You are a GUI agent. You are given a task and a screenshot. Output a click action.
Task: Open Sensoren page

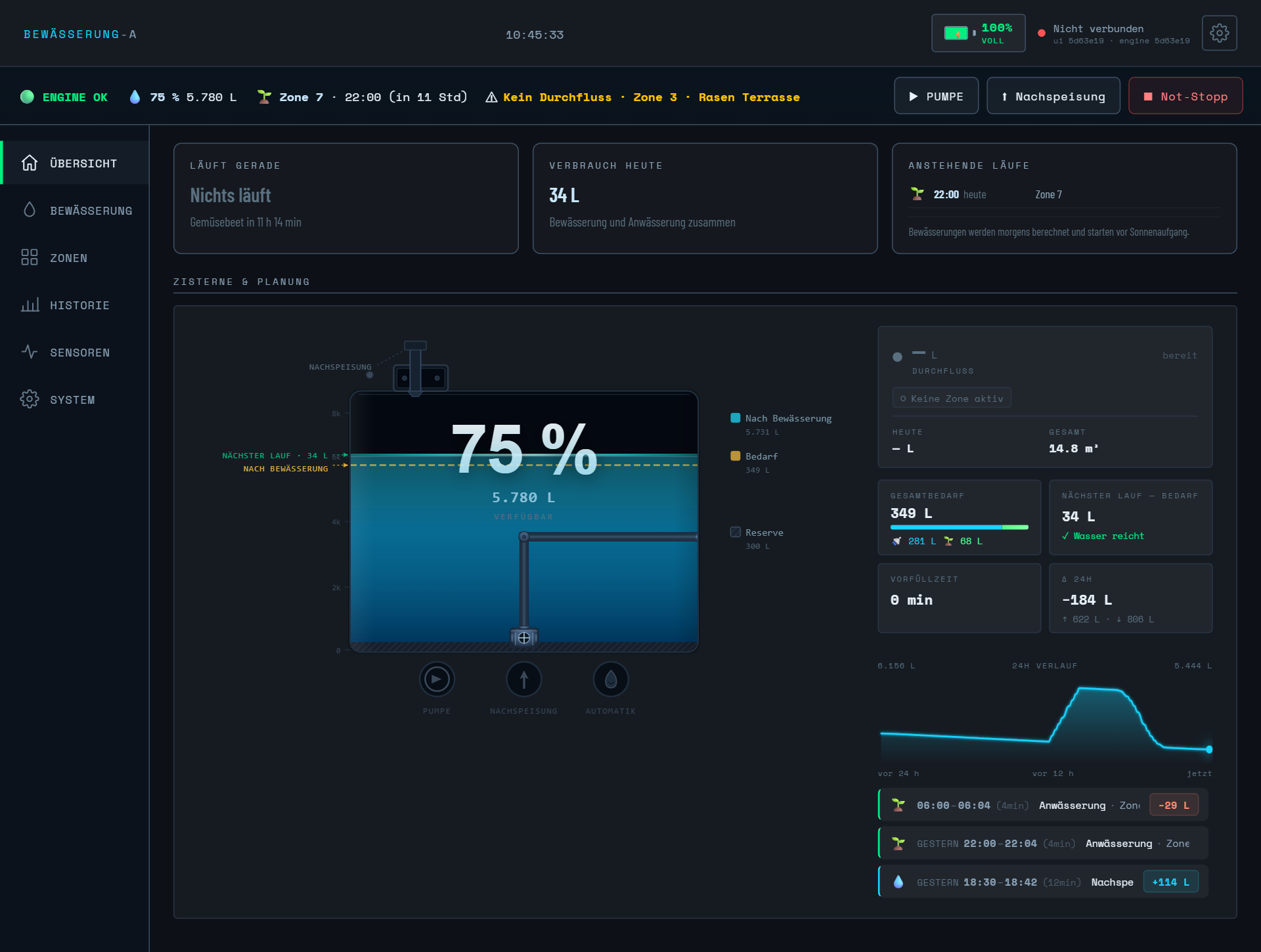click(x=76, y=352)
